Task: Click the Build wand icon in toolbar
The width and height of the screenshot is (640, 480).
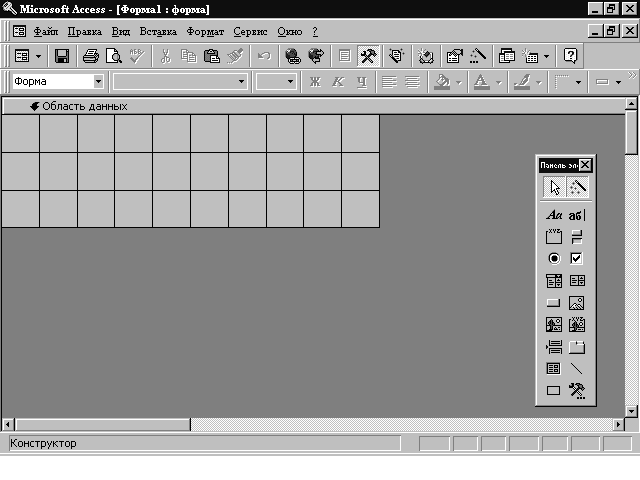Action: pos(478,56)
